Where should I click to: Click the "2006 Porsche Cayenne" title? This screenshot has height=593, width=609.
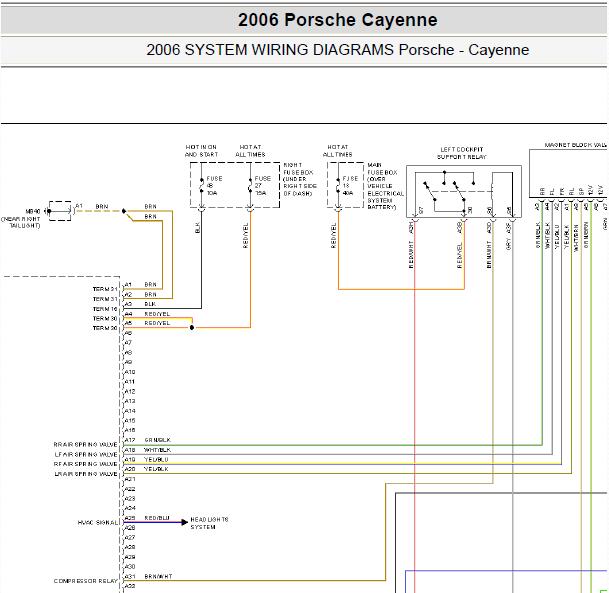coord(338,20)
